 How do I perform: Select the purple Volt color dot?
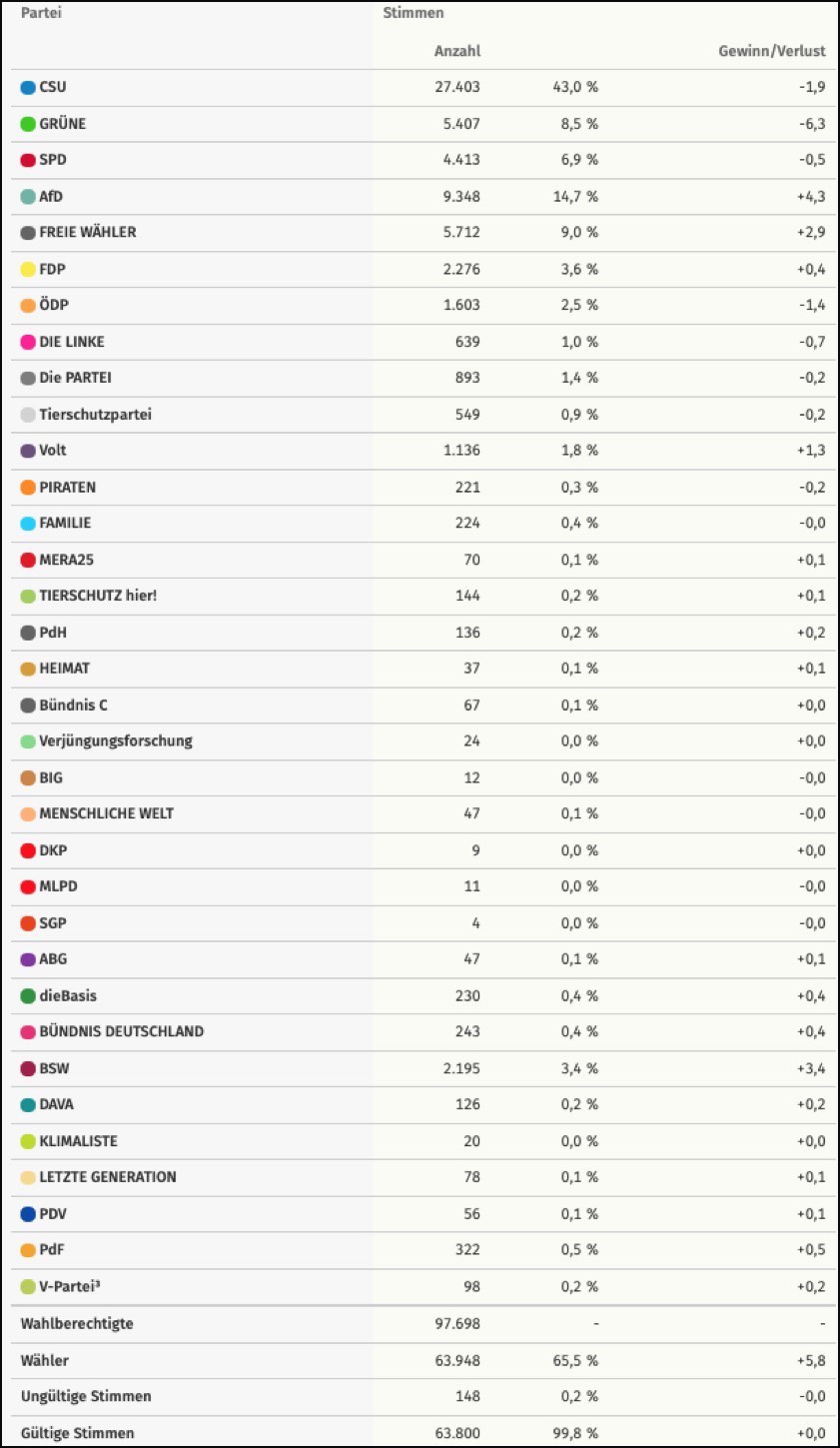pyautogui.click(x=28, y=451)
